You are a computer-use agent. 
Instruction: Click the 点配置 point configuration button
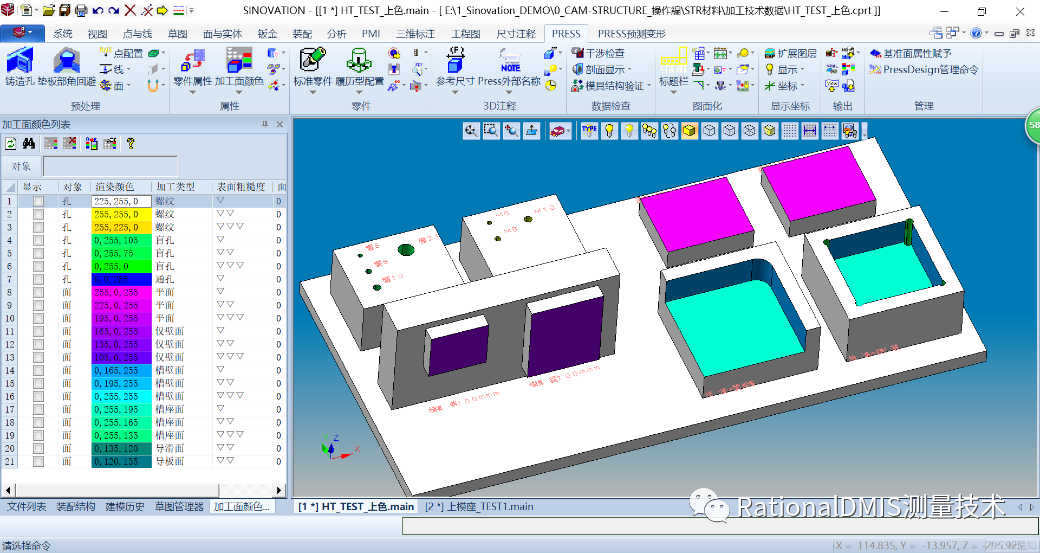click(121, 53)
